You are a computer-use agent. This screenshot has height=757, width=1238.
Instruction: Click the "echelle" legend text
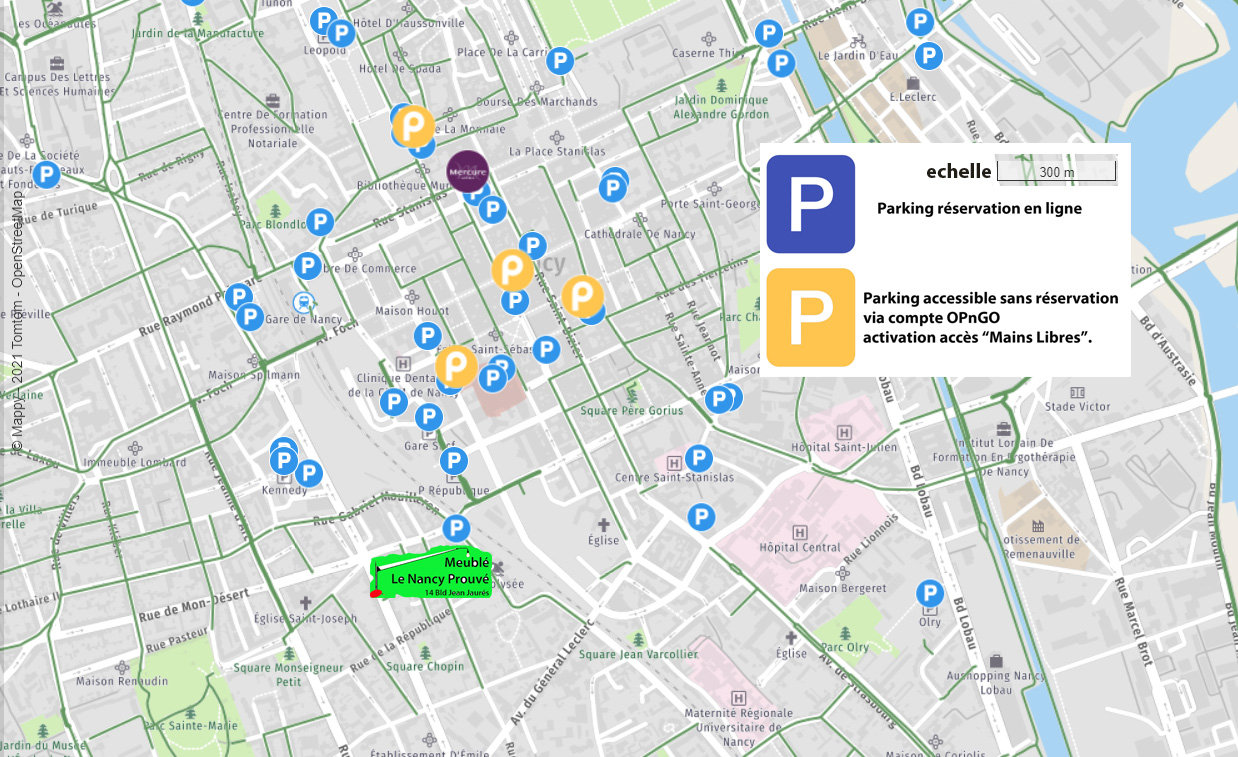coord(958,172)
